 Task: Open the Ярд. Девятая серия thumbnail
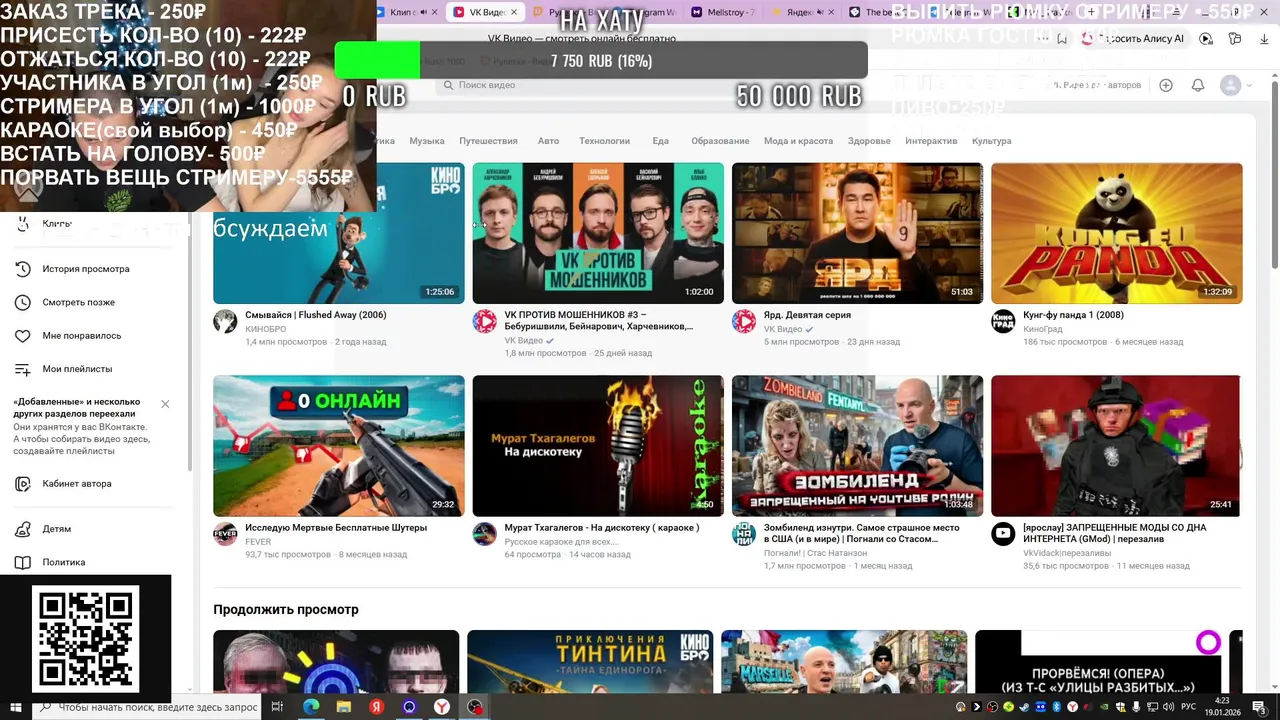[857, 233]
